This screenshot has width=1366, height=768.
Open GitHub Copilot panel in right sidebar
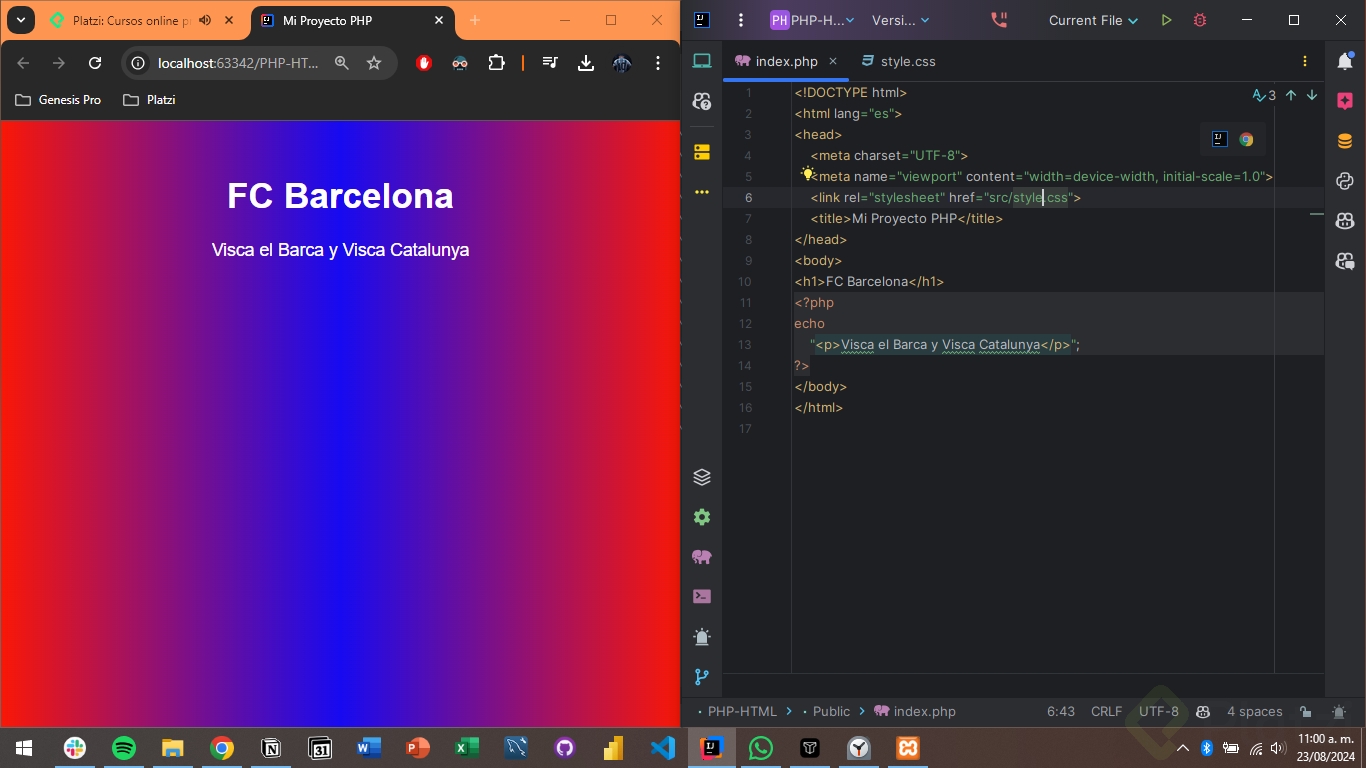1345,221
